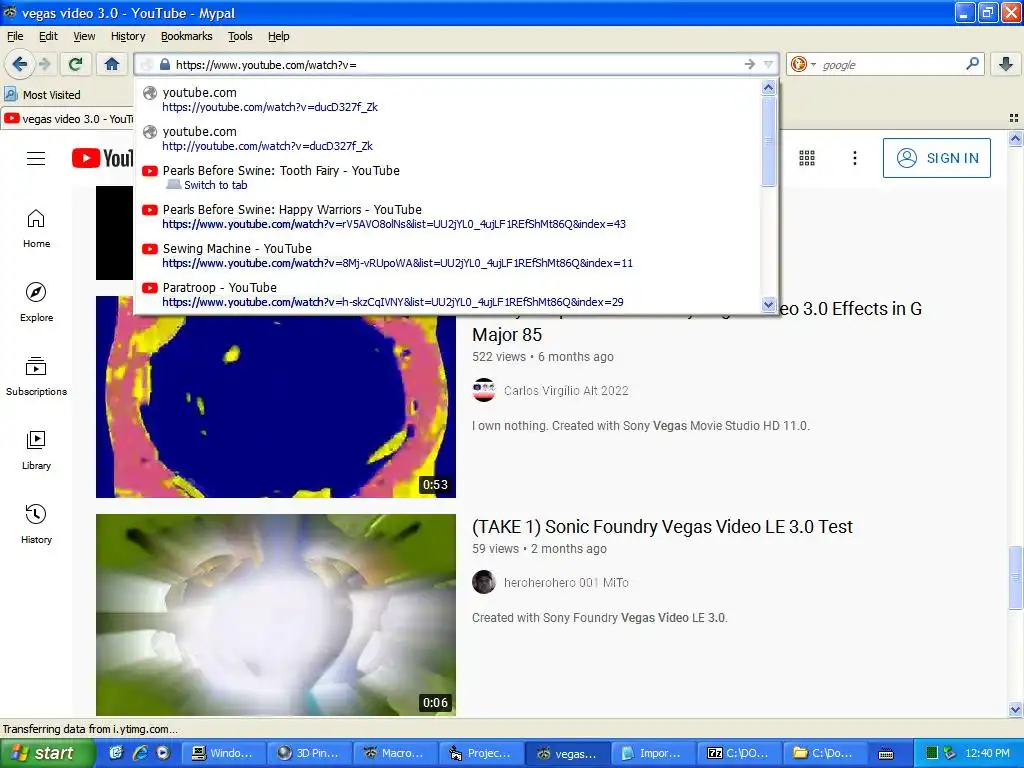Click the YouTube logo
Viewport: 1024px width, 768px height.
[x=103, y=158]
